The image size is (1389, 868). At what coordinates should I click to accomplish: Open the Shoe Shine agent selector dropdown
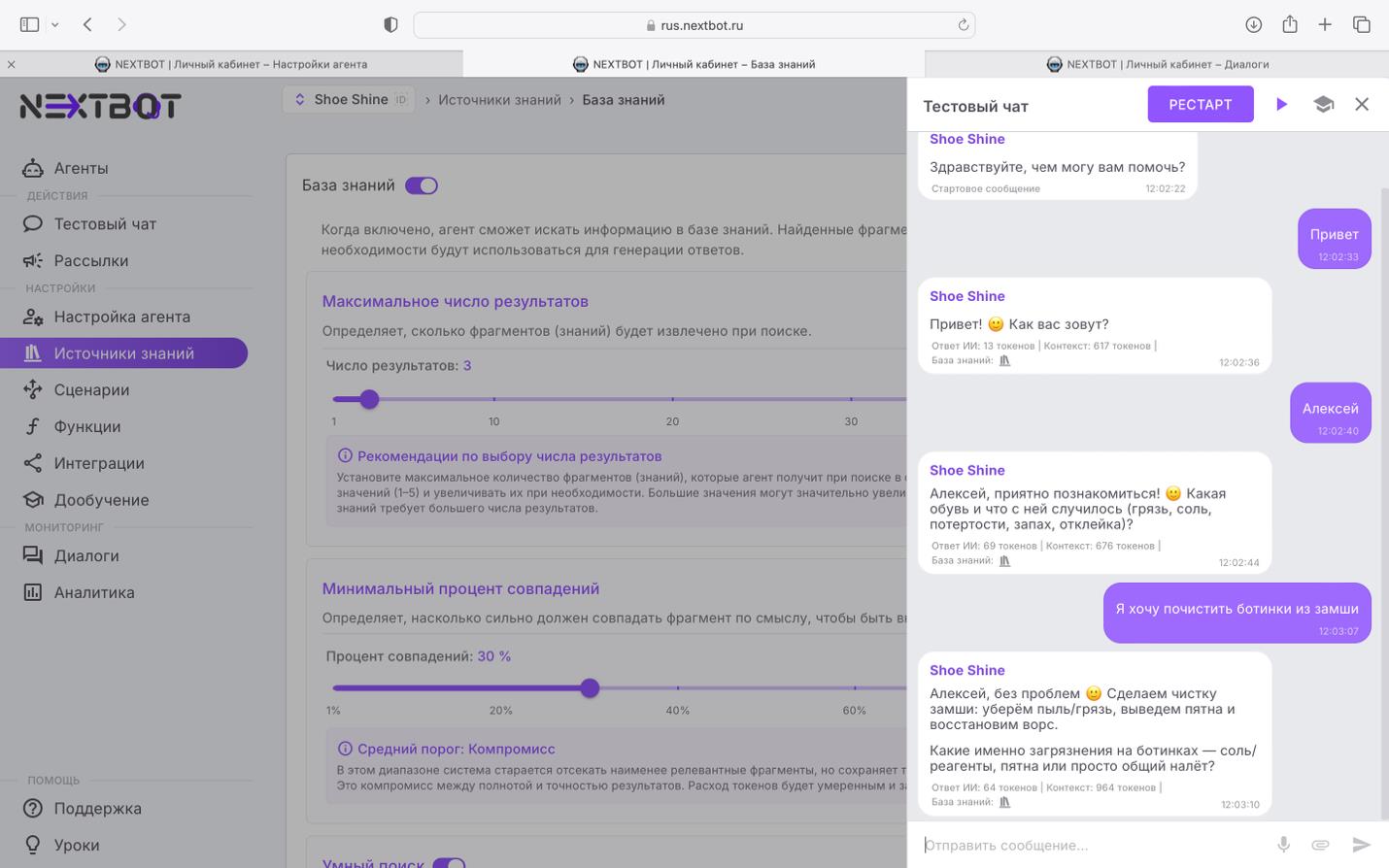pos(350,100)
